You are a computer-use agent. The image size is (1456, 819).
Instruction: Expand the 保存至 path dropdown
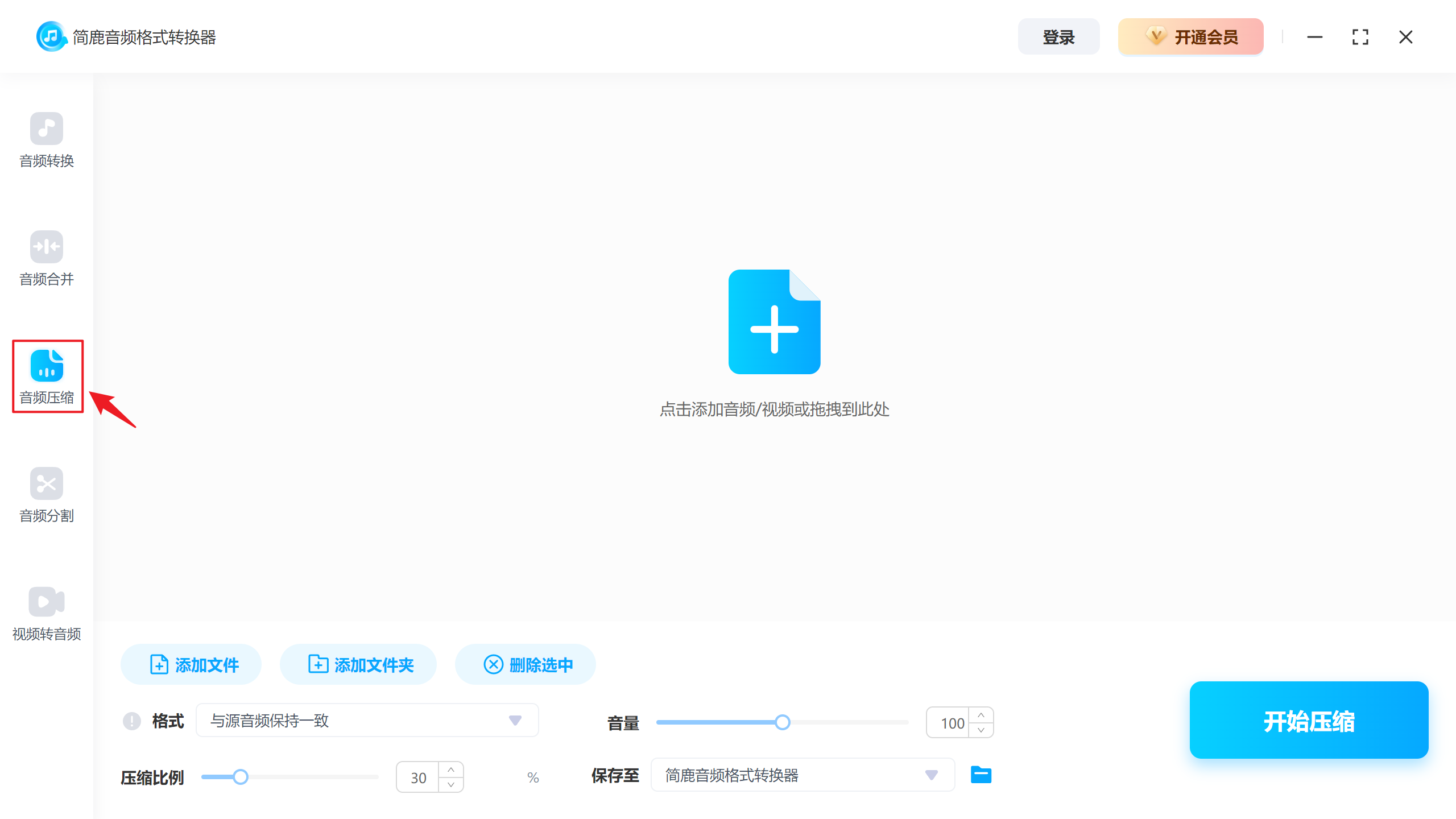931,775
